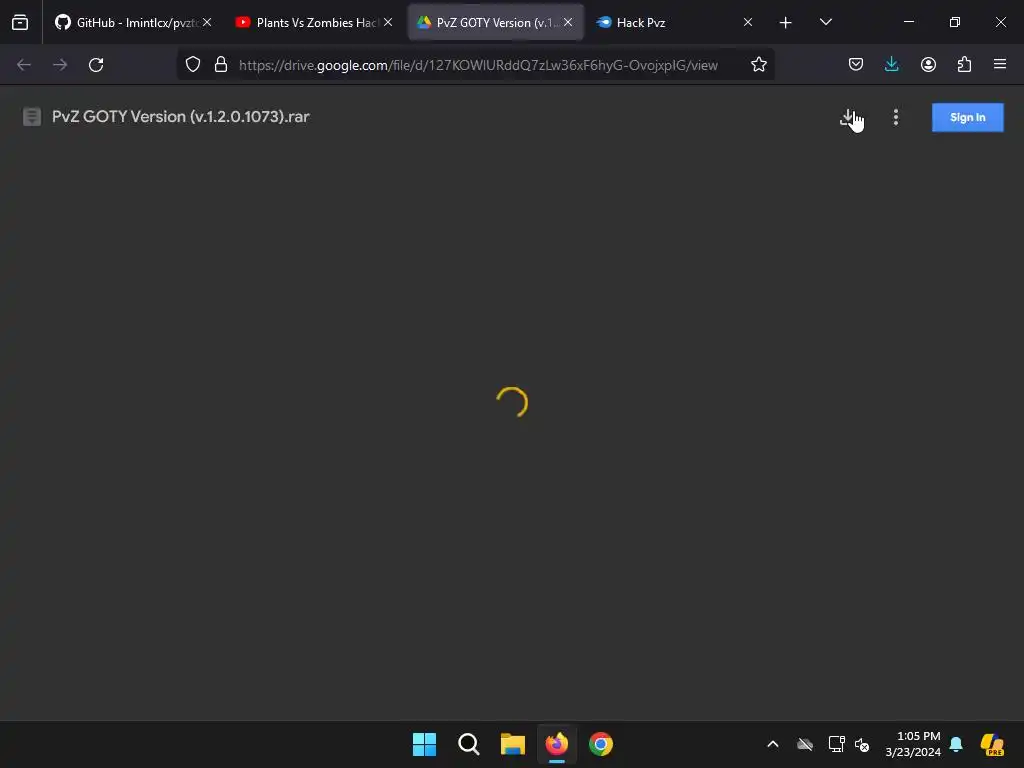This screenshot has height=768, width=1024.
Task: Open Firefox account menu
Action: click(928, 65)
